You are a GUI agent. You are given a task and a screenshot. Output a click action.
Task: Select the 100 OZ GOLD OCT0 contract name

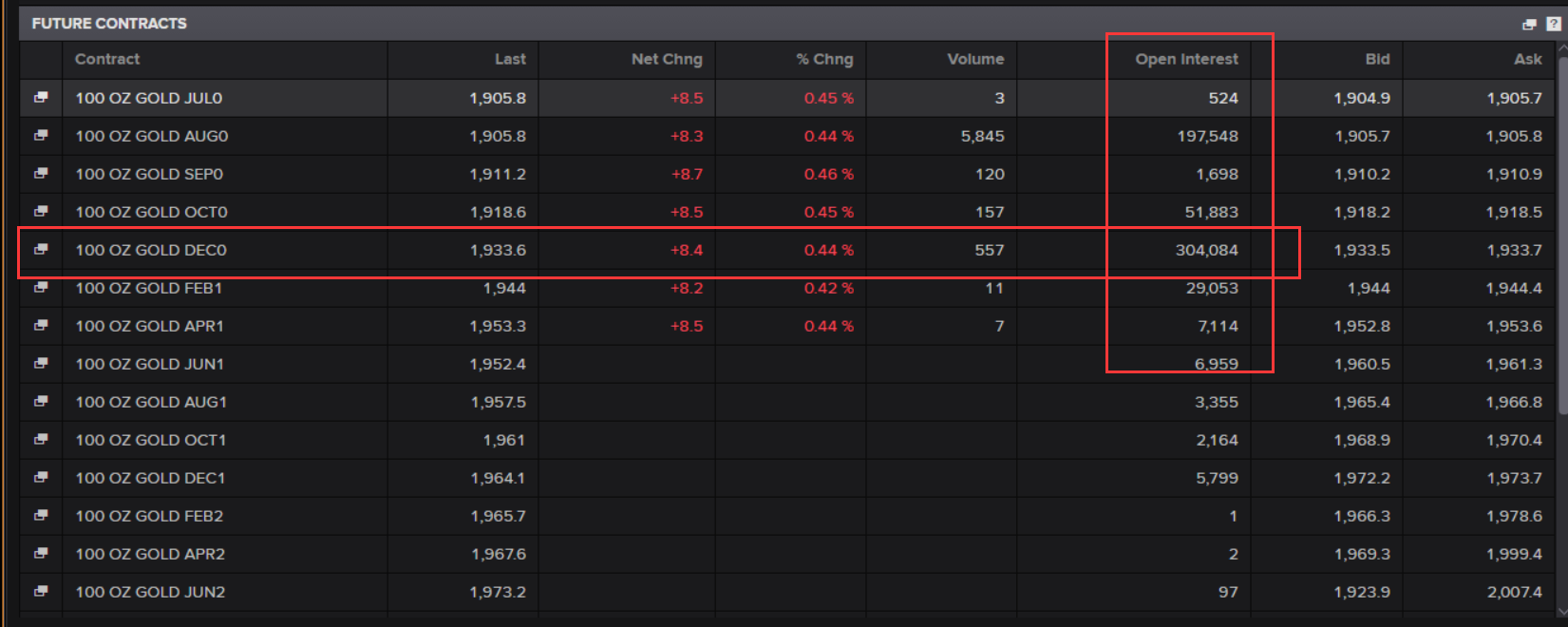click(152, 212)
